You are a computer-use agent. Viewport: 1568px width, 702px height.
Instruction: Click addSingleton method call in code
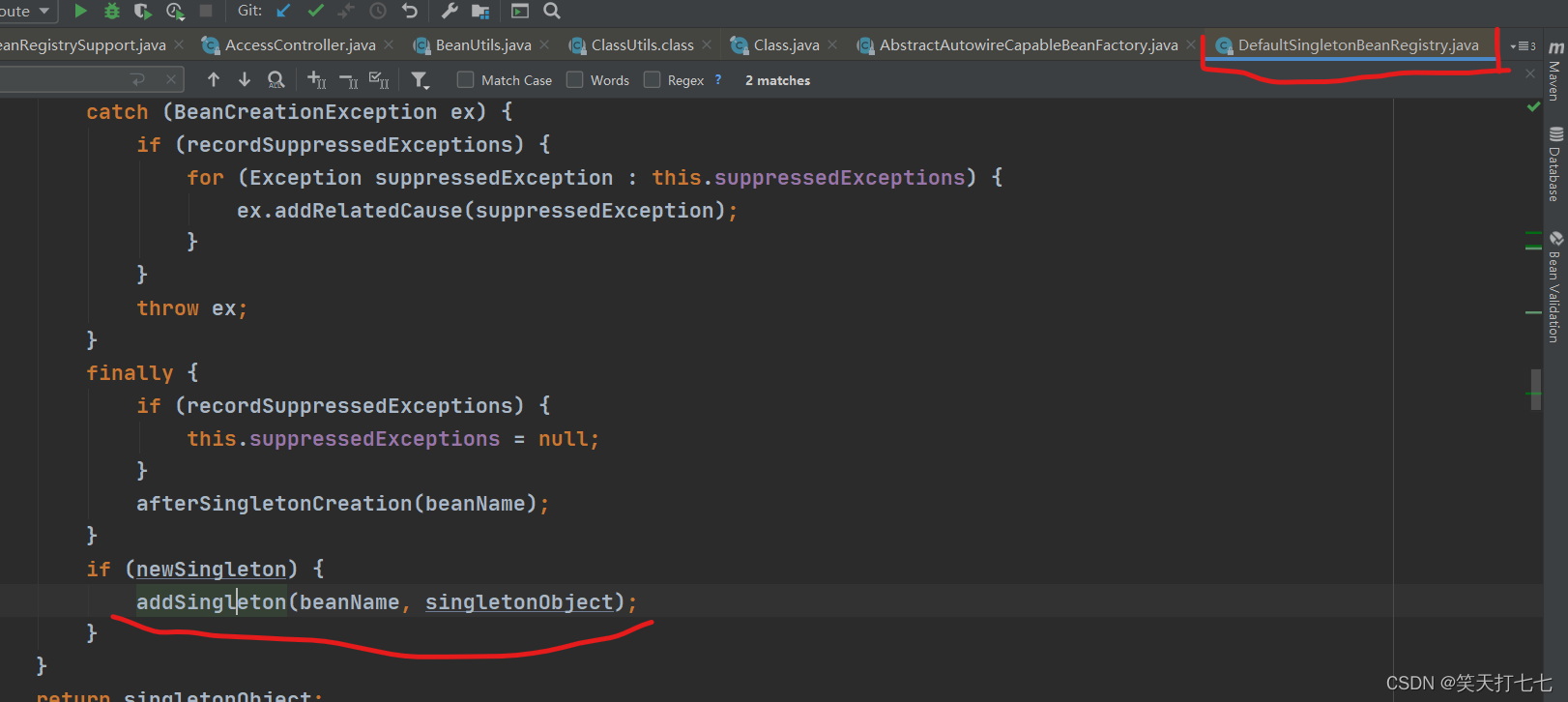click(211, 601)
